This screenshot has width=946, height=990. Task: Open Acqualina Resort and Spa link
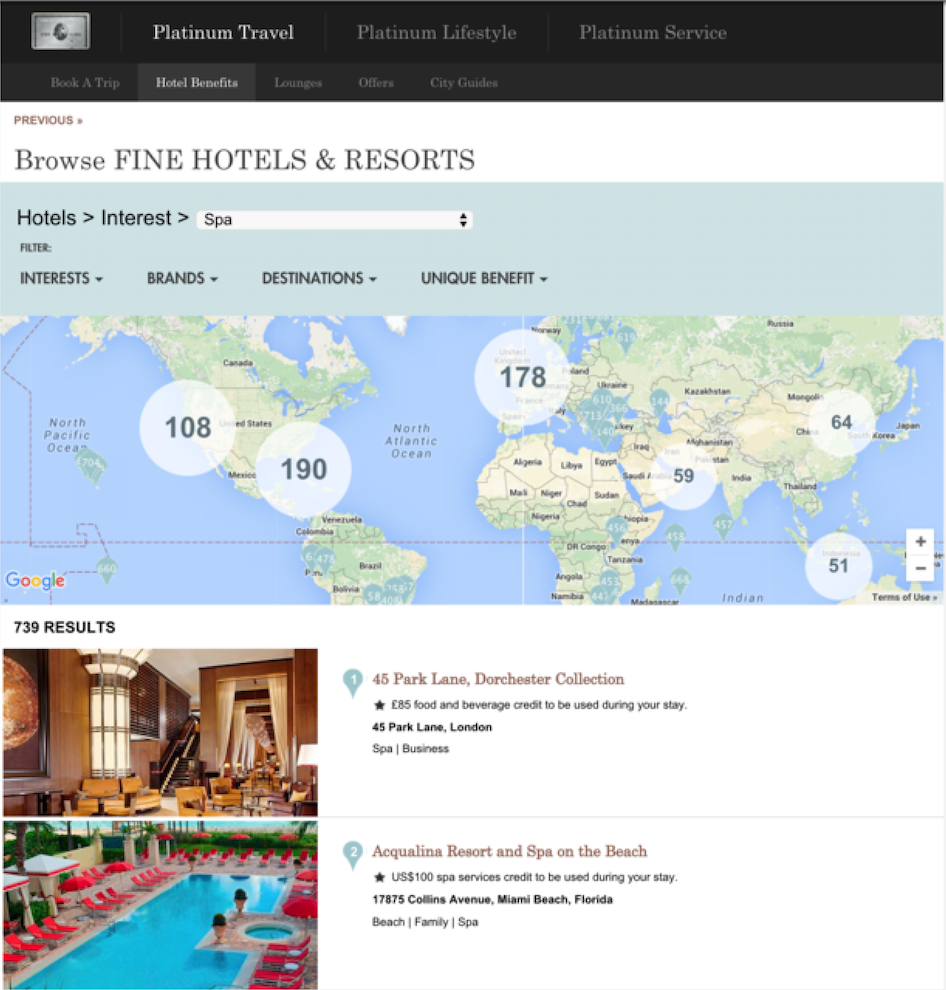[510, 852]
